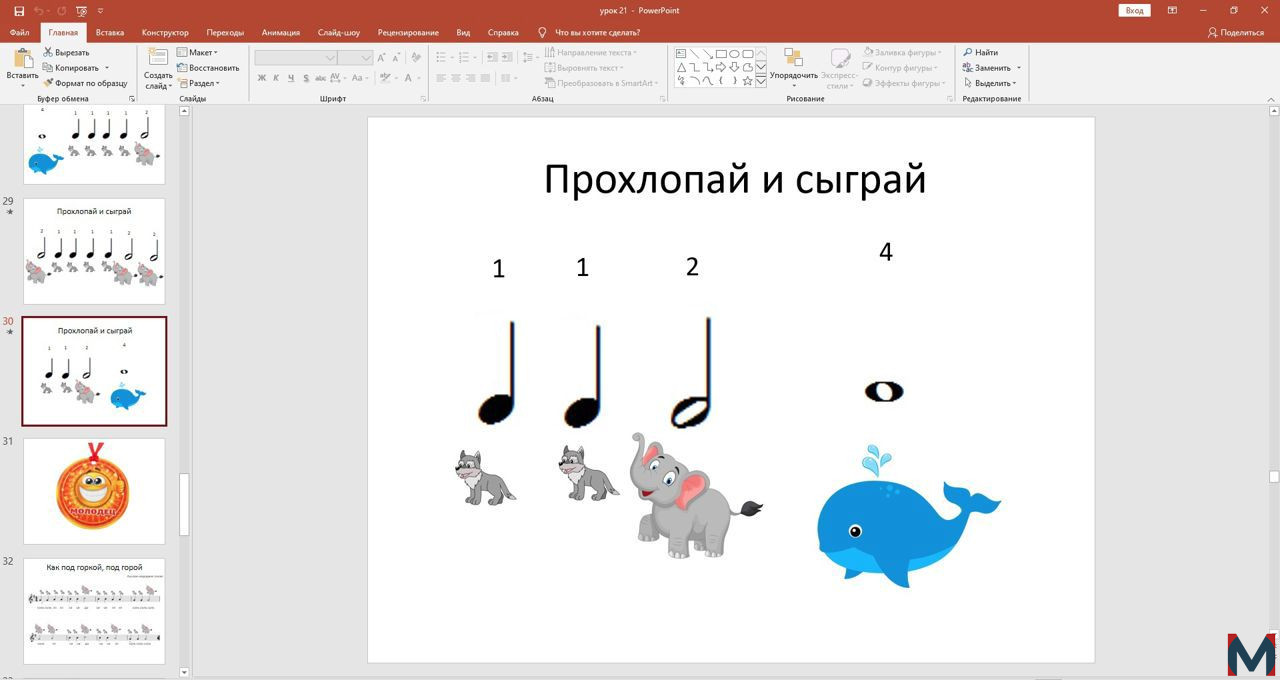
Task: Open Буфер обмена dialog launcher
Action: pyautogui.click(x=132, y=99)
